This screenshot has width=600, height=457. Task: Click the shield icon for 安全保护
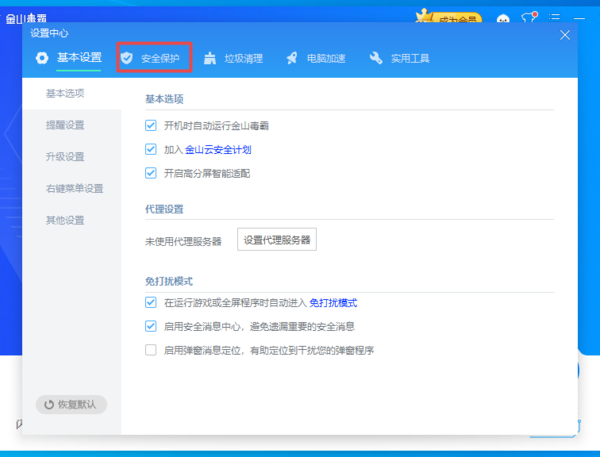pyautogui.click(x=127, y=58)
